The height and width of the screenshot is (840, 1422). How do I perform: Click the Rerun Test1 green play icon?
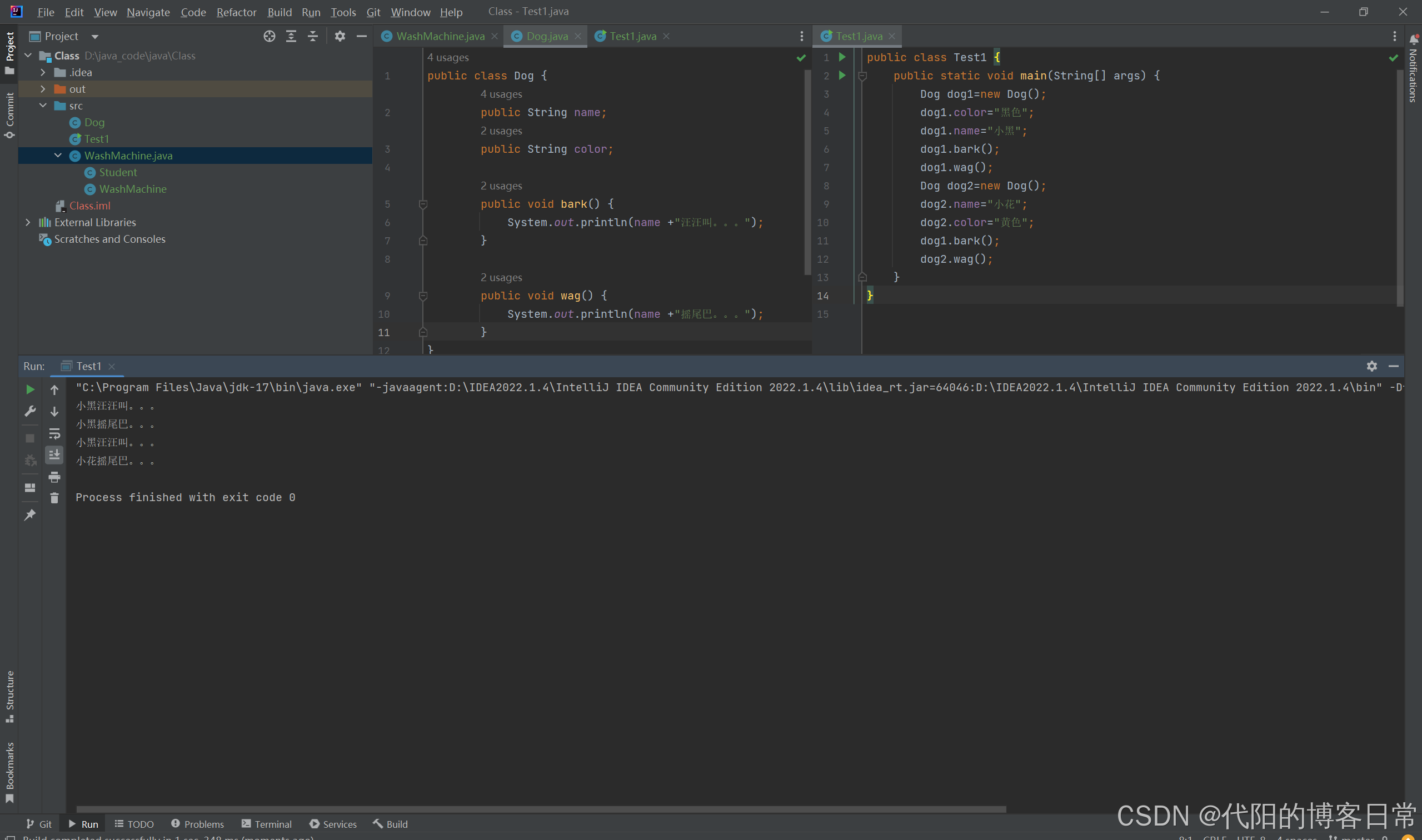point(30,389)
